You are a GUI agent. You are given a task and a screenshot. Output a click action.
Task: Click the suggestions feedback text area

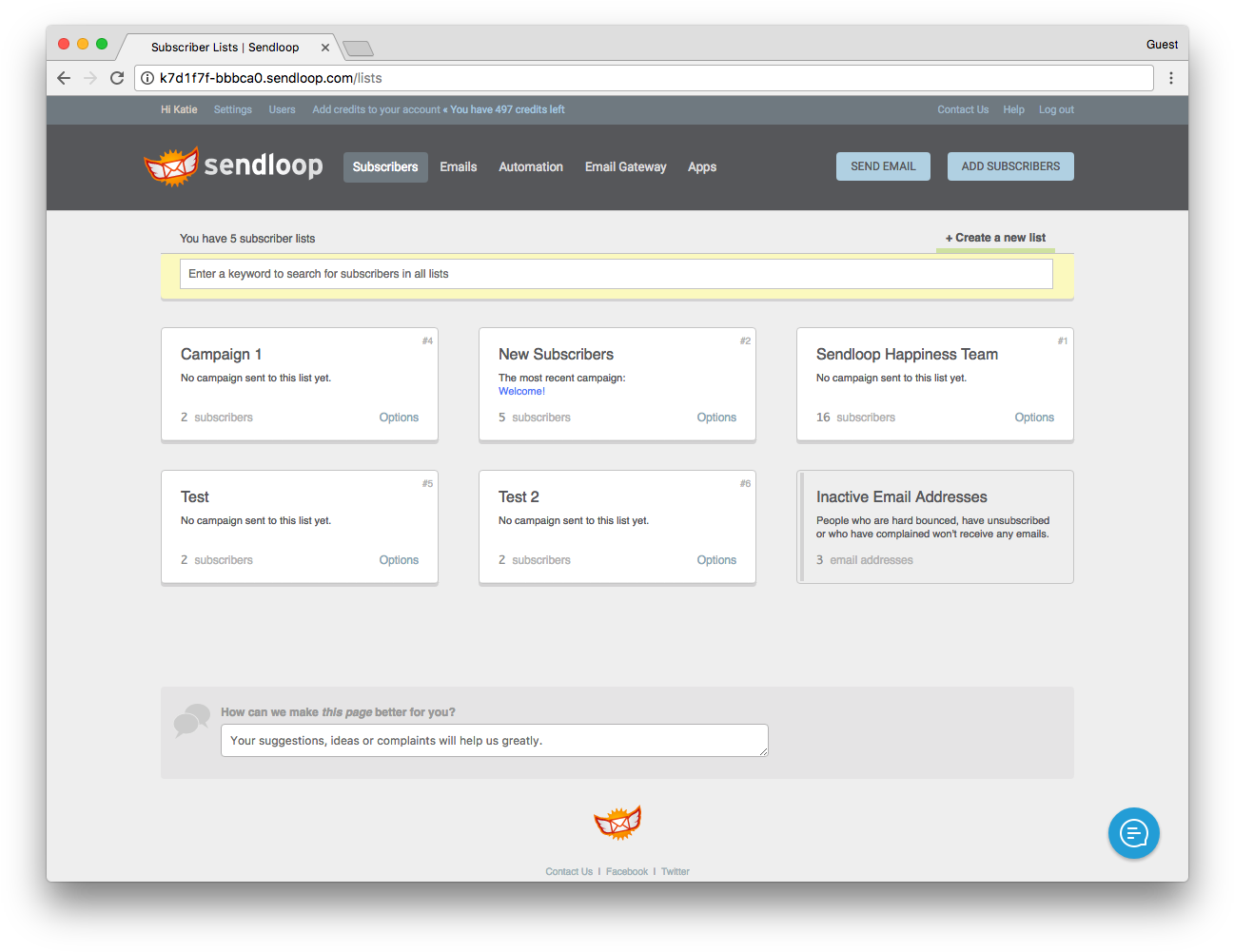495,741
